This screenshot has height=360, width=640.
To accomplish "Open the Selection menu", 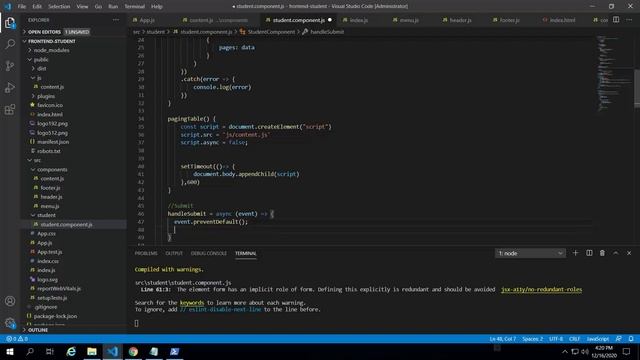I will [x=59, y=6].
